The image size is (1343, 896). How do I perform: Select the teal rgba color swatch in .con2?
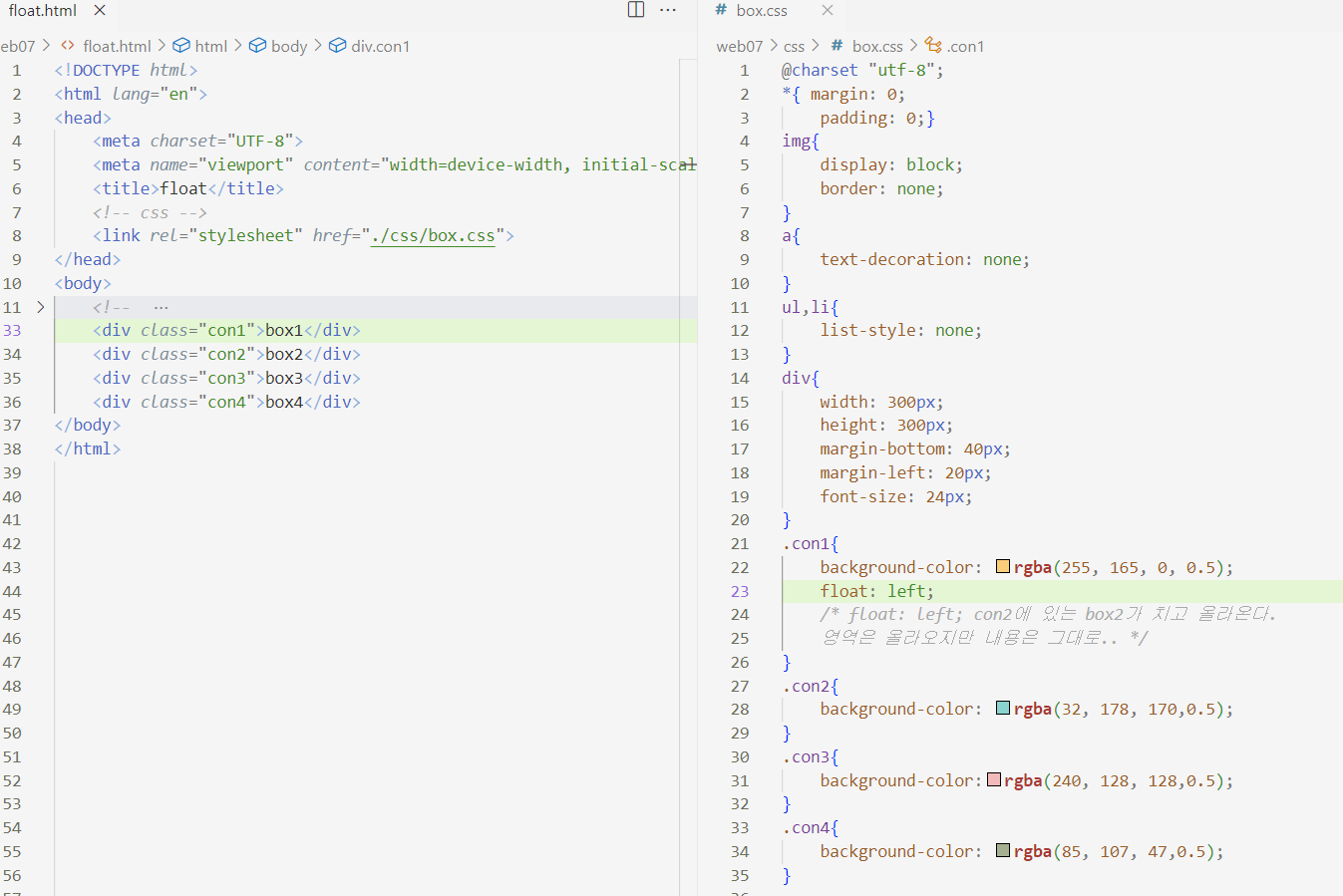[1002, 708]
